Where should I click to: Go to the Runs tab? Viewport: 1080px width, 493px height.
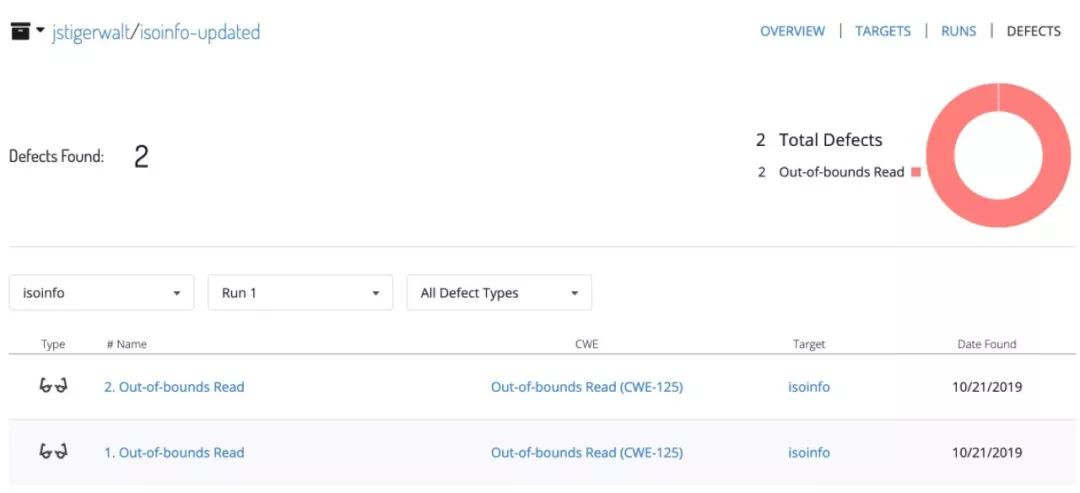958,31
